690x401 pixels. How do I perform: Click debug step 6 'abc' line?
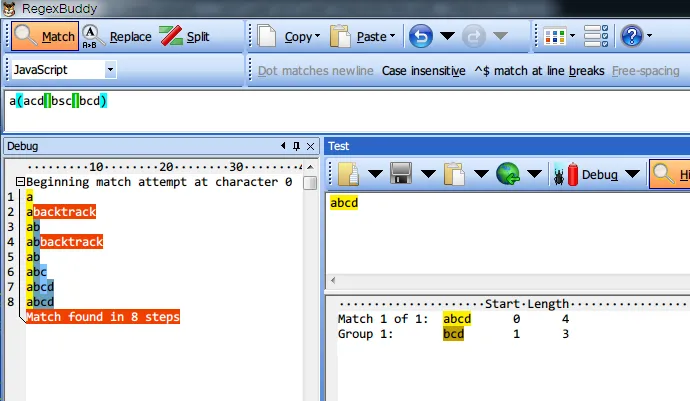click(x=36, y=272)
